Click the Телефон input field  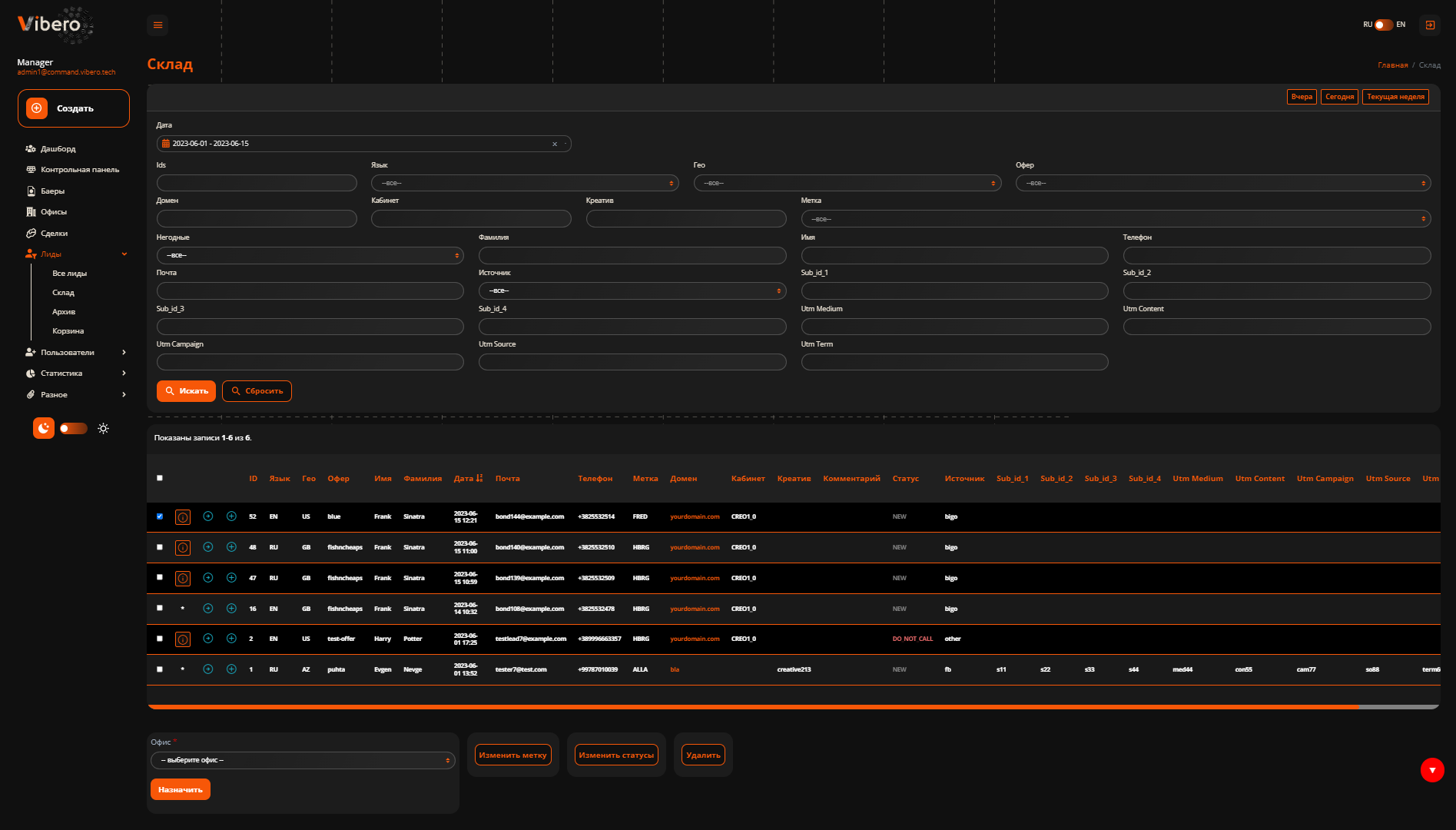pyautogui.click(x=1277, y=255)
